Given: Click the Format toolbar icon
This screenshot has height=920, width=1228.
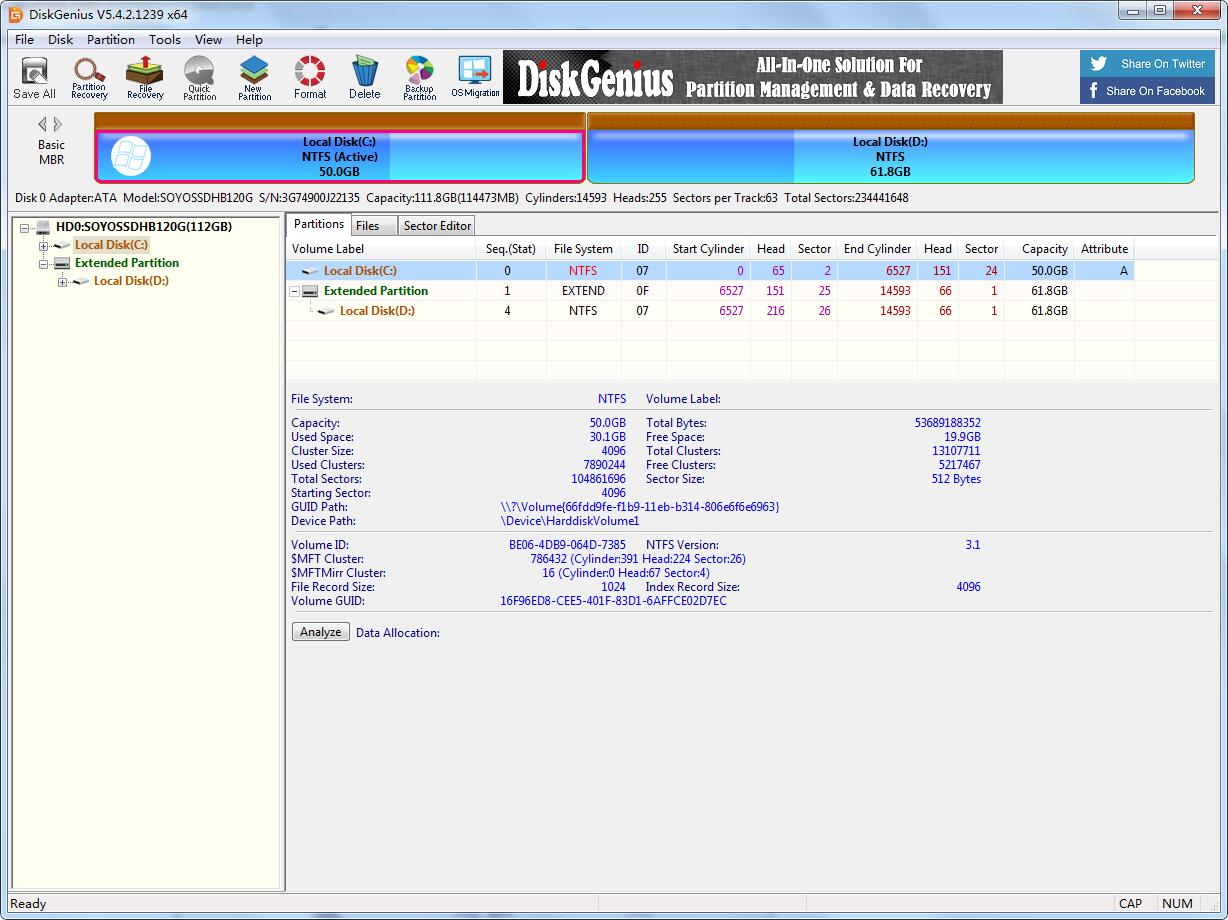Looking at the screenshot, I should (x=310, y=78).
